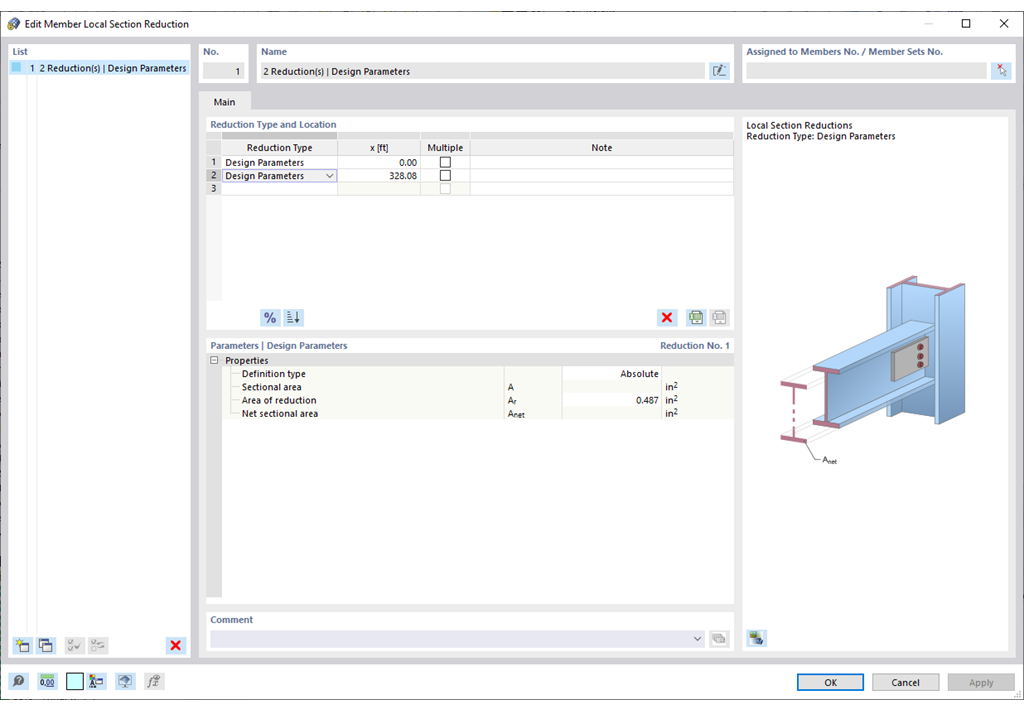
Task: Click the 0.00 decimal places icon
Action: point(47,681)
